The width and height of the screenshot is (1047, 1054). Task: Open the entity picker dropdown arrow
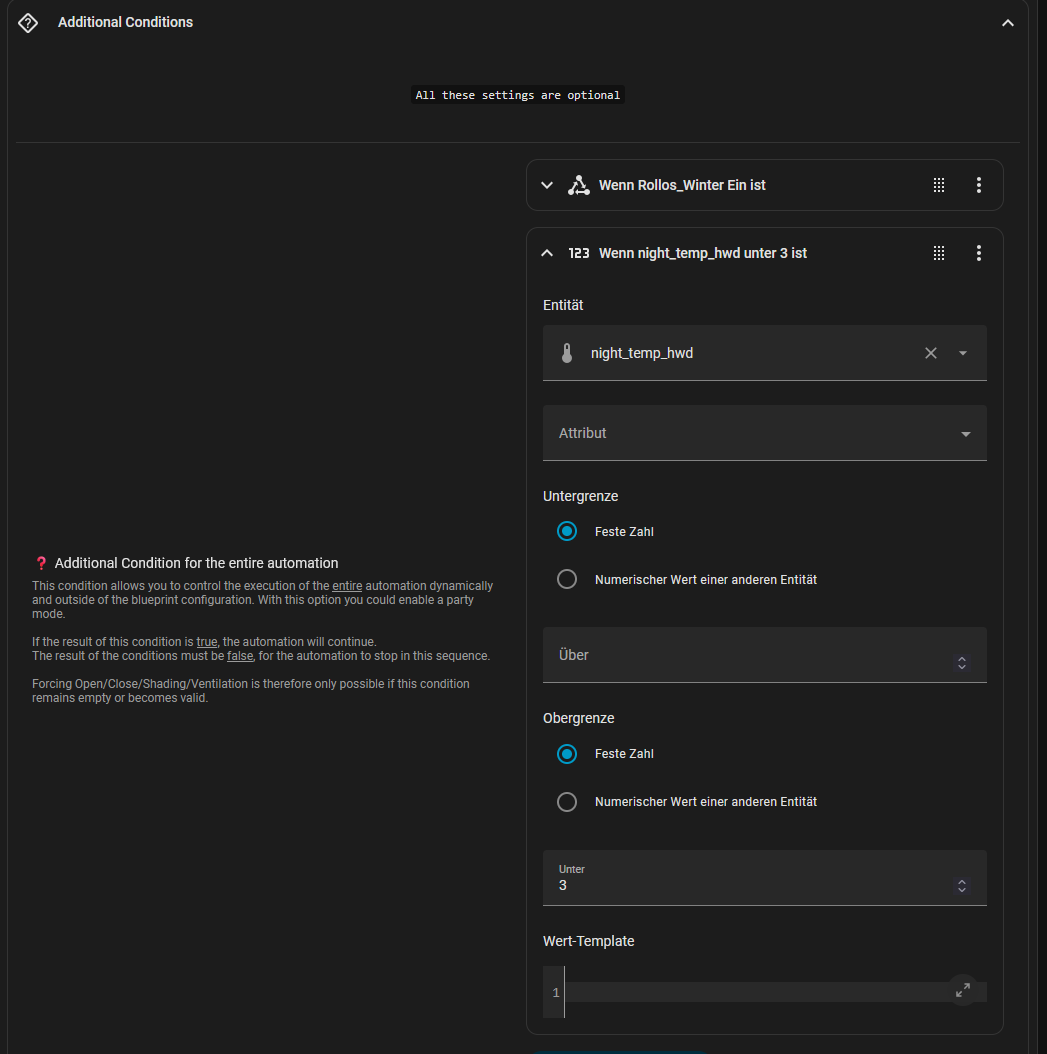point(963,353)
